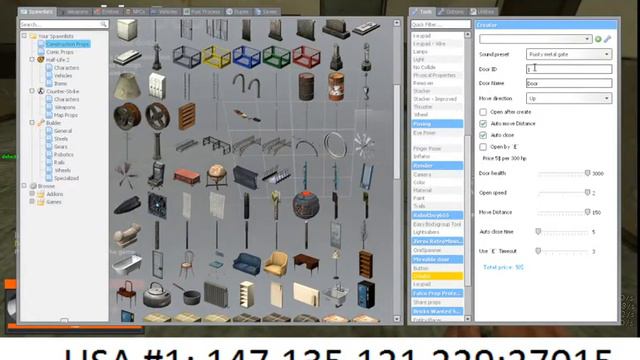Click the search magnifier in spawnlist search
Screen dimensions: 640x360
point(104,24)
